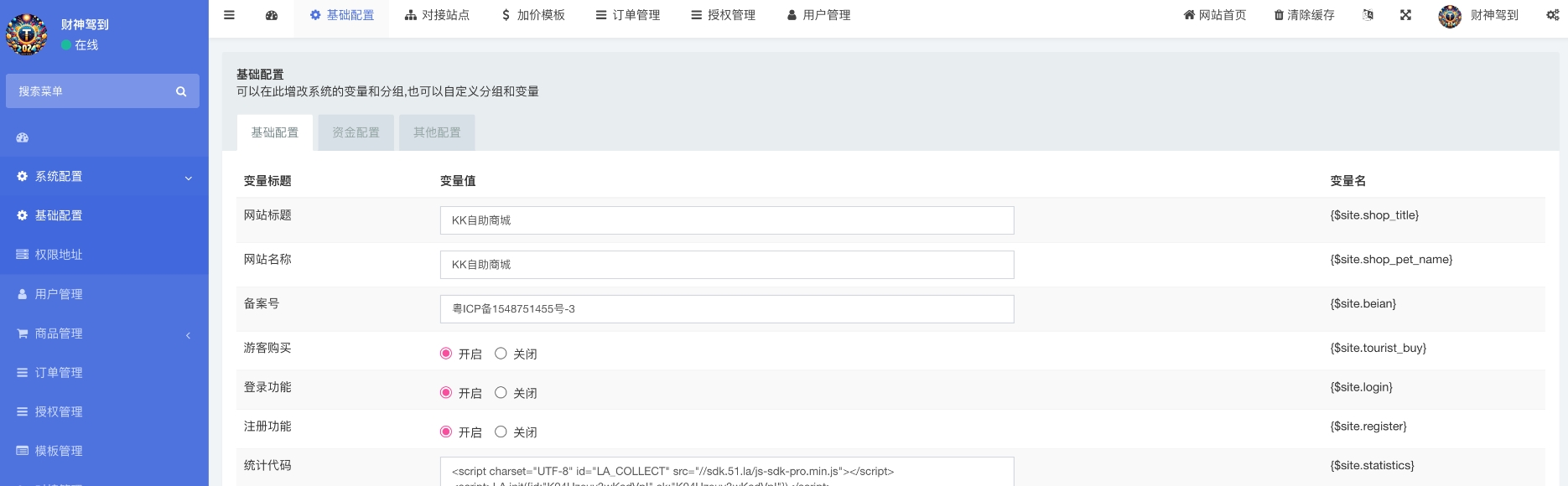Click variable name {$site.register}
The height and width of the screenshot is (486, 1568).
tap(1368, 427)
